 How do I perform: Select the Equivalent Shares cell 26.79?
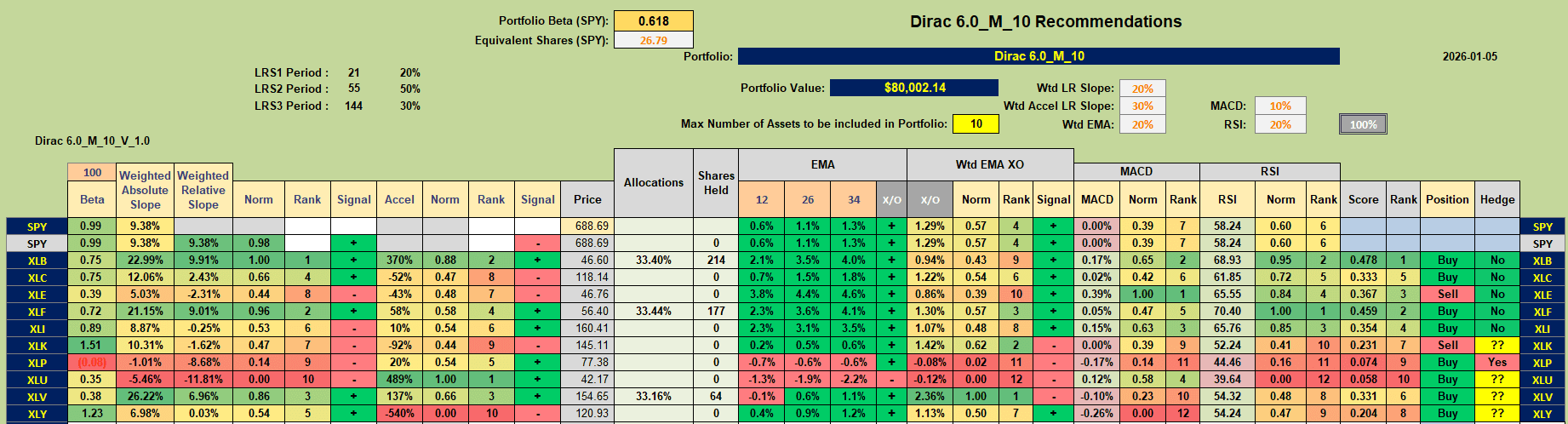tap(654, 40)
